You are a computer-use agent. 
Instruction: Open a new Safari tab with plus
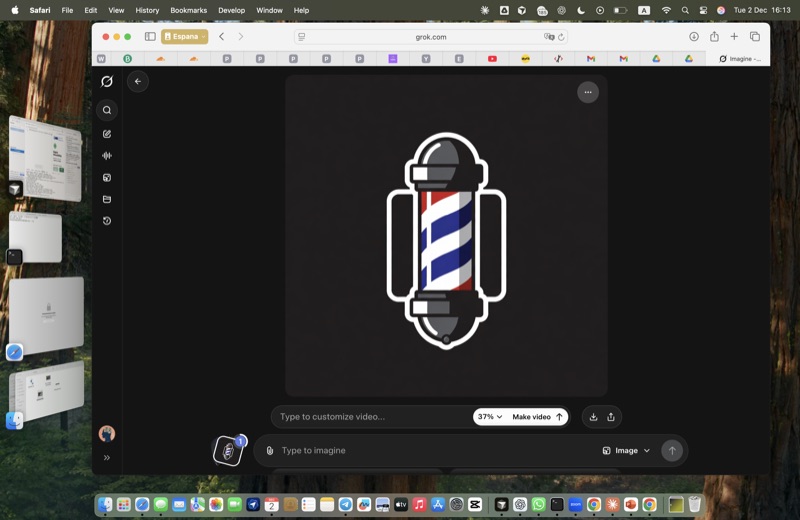coord(734,37)
